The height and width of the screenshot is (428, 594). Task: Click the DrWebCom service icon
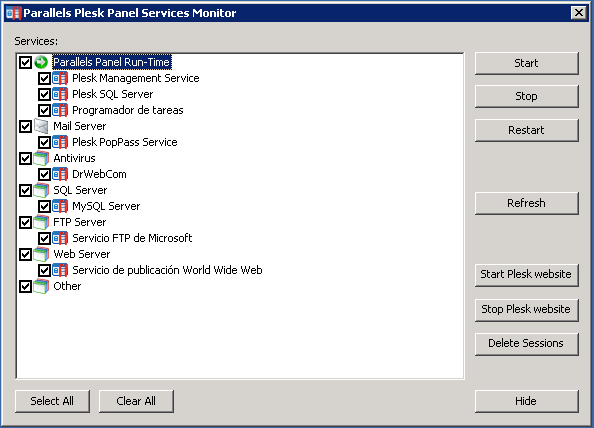(x=60, y=174)
